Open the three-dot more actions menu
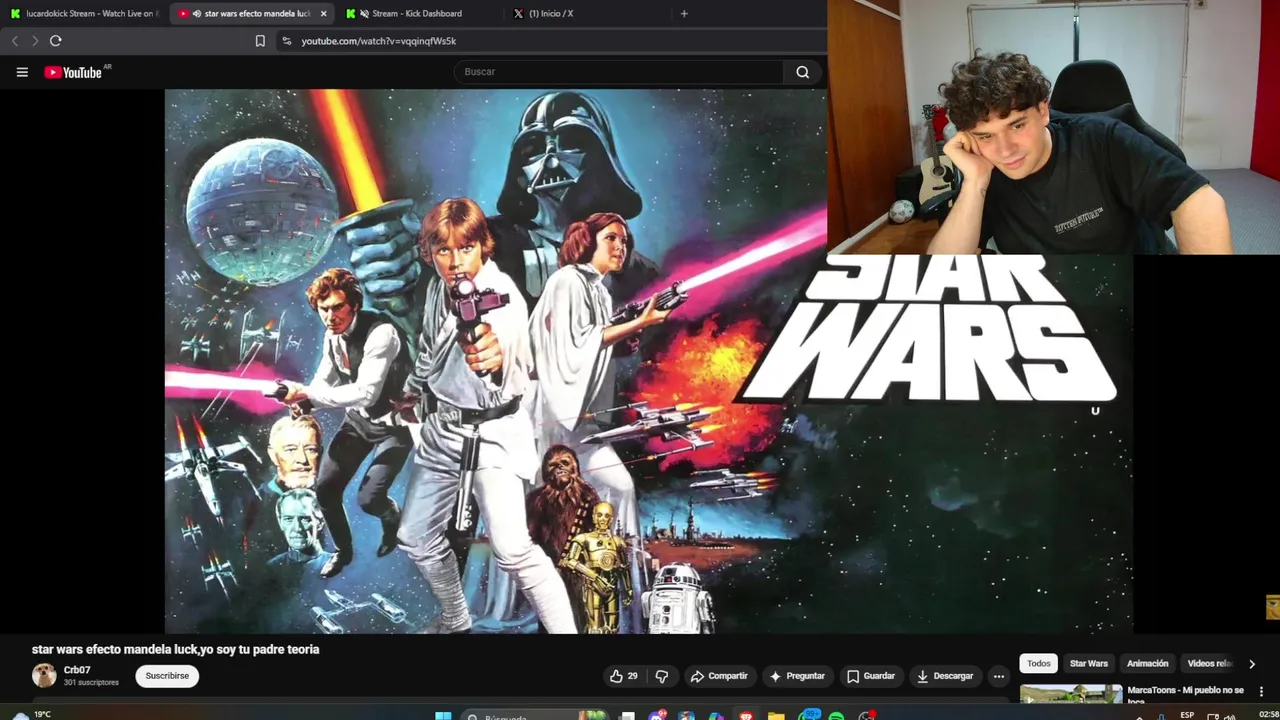The height and width of the screenshot is (720, 1280). [998, 676]
